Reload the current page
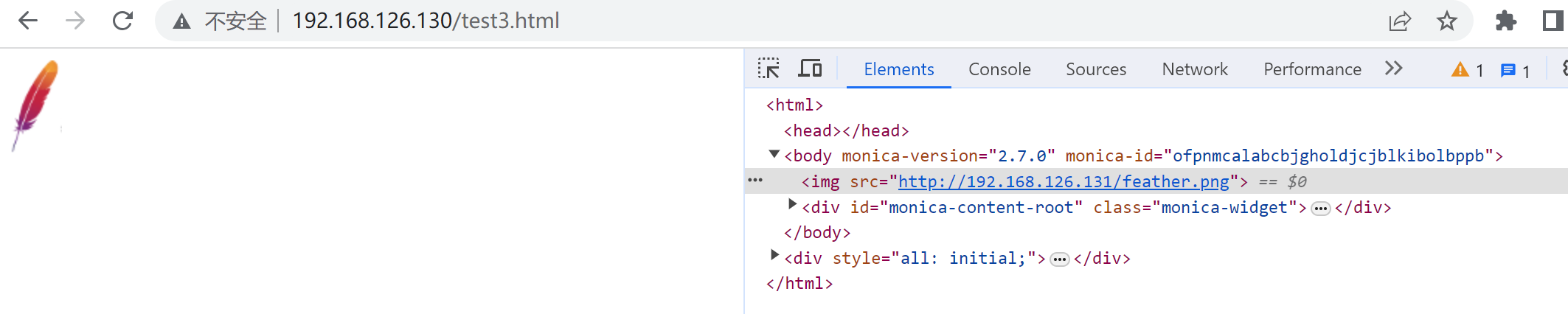 coord(122,21)
